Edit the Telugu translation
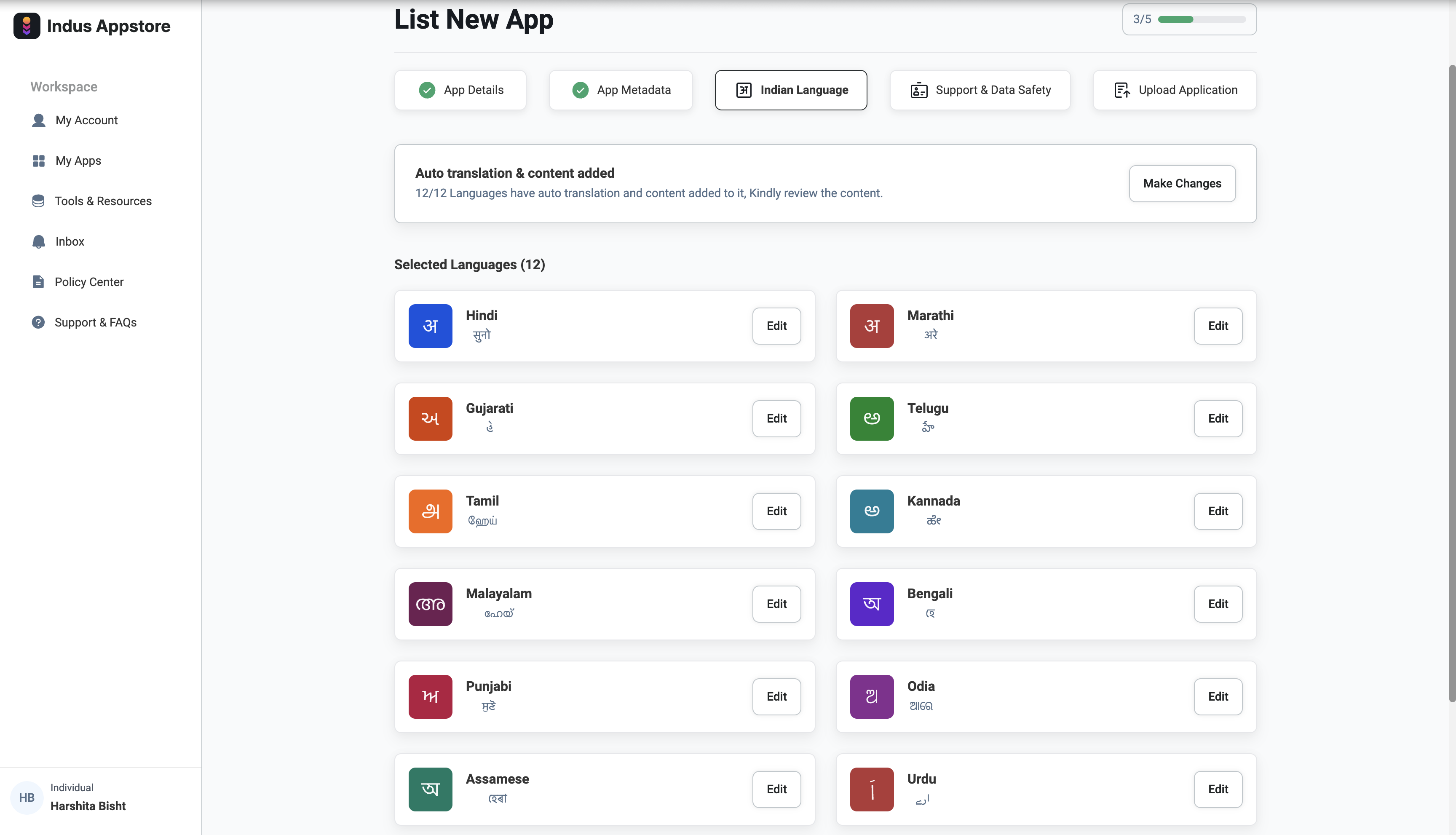 coord(1218,419)
